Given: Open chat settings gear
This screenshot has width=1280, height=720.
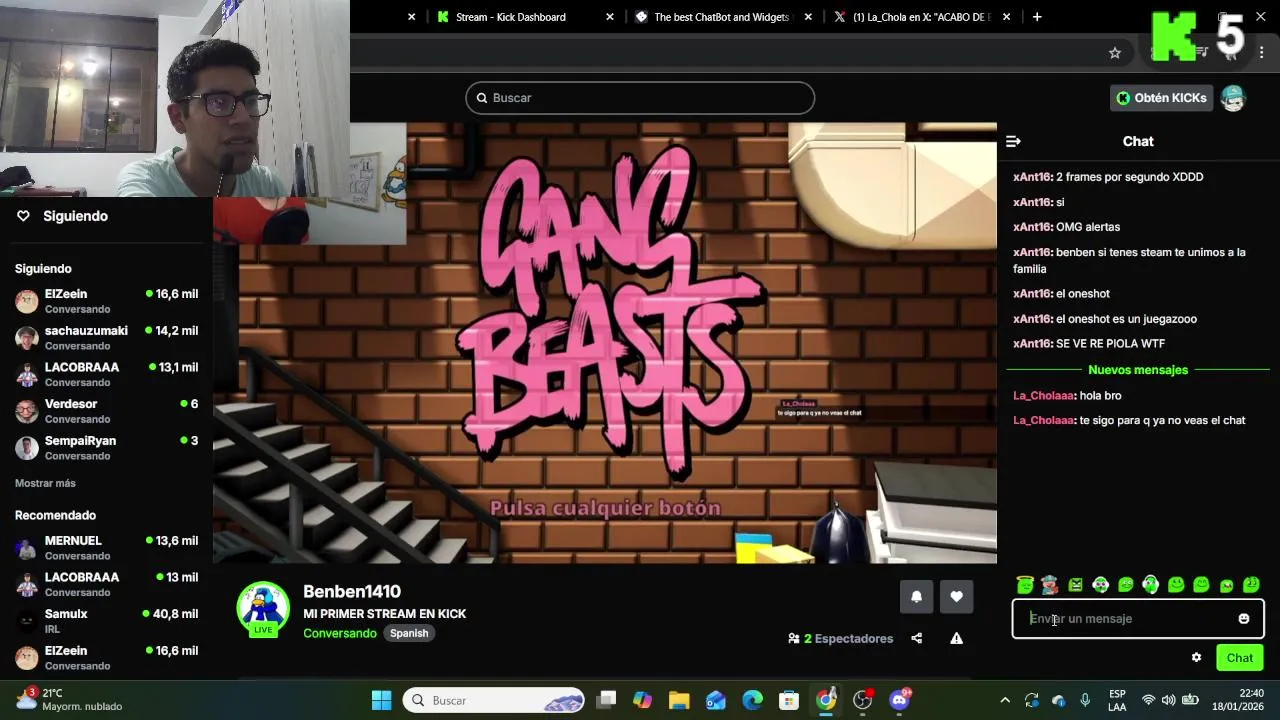Looking at the screenshot, I should (x=1196, y=657).
